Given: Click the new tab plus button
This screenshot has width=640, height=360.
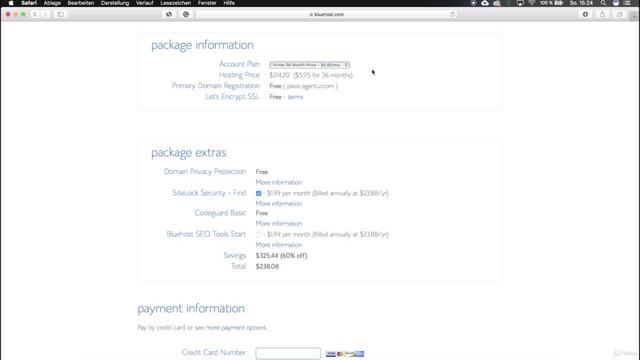Looking at the screenshot, I should (x=634, y=16).
